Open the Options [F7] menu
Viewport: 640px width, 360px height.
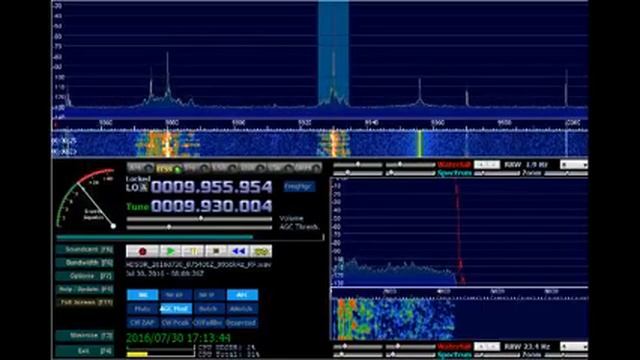tap(85, 276)
